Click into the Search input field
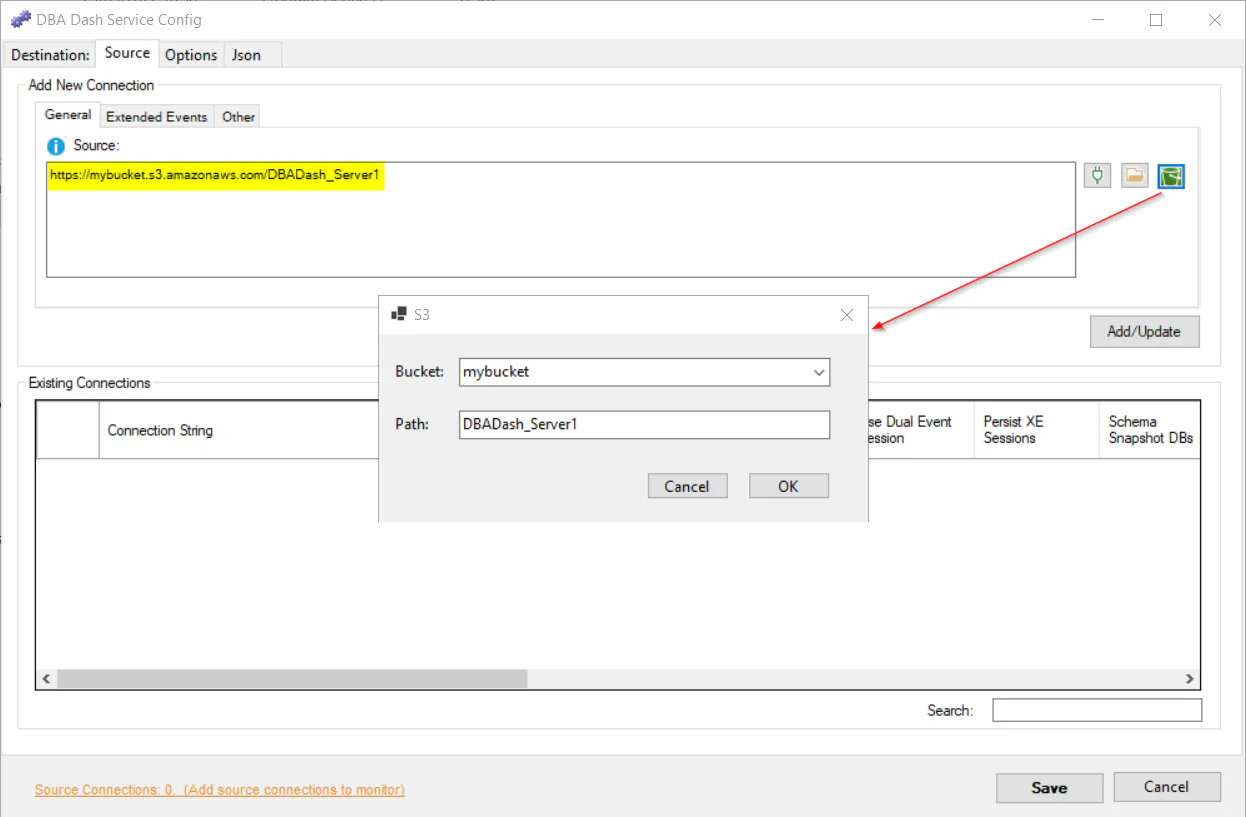The width and height of the screenshot is (1246, 817). [x=1096, y=710]
